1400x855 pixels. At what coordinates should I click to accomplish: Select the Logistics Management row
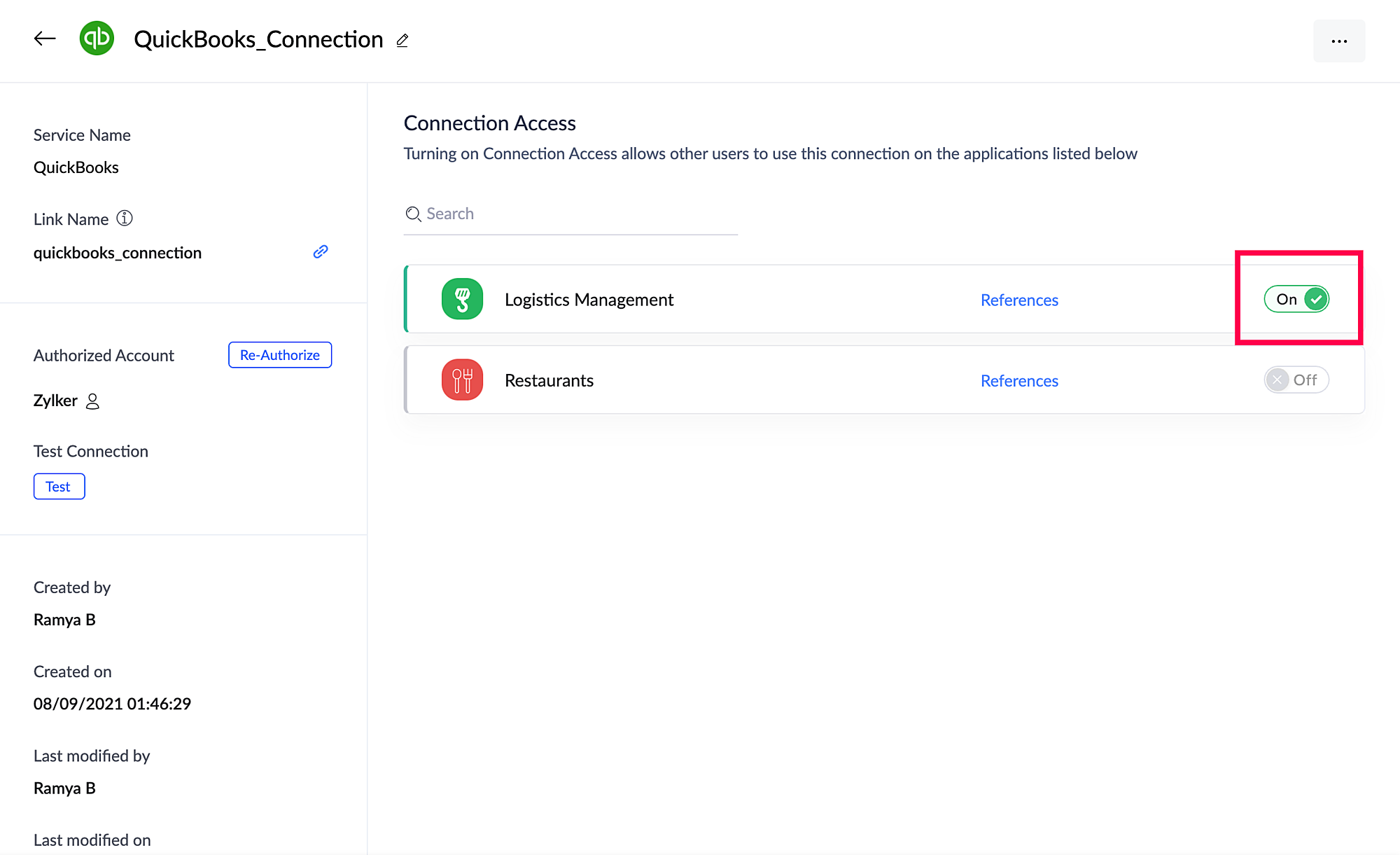click(x=770, y=299)
